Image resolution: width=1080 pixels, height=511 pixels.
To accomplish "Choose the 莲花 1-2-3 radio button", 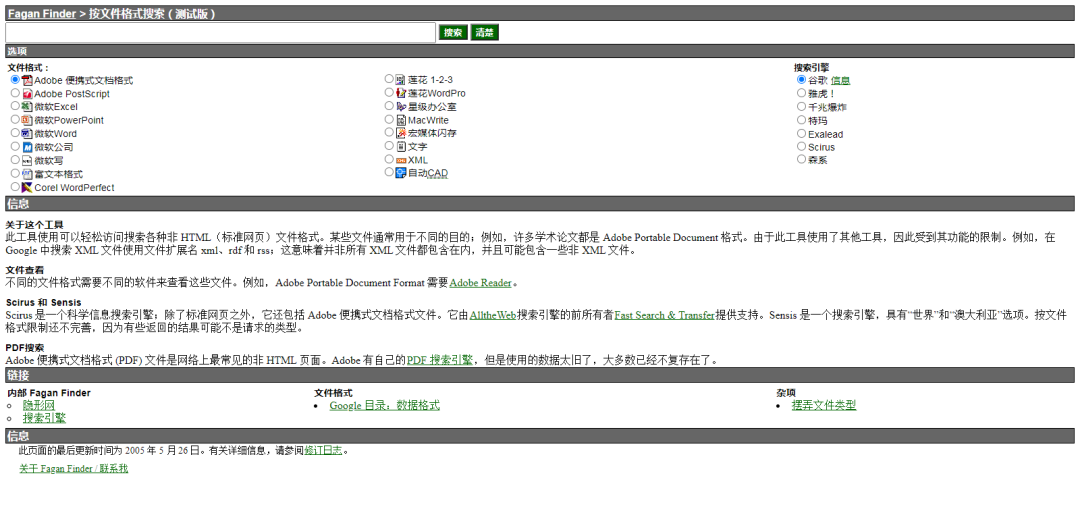I will (x=389, y=79).
